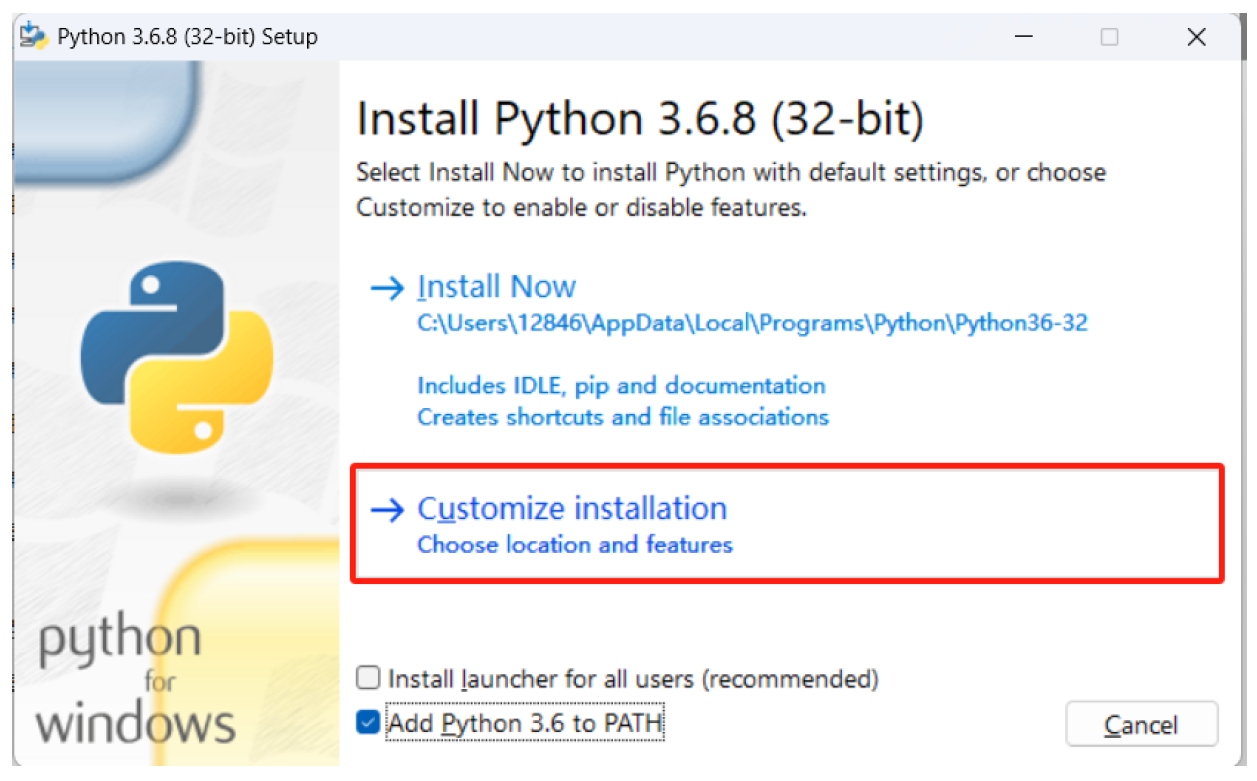
Task: Click the Python logo in the sidebar
Action: pos(178,356)
